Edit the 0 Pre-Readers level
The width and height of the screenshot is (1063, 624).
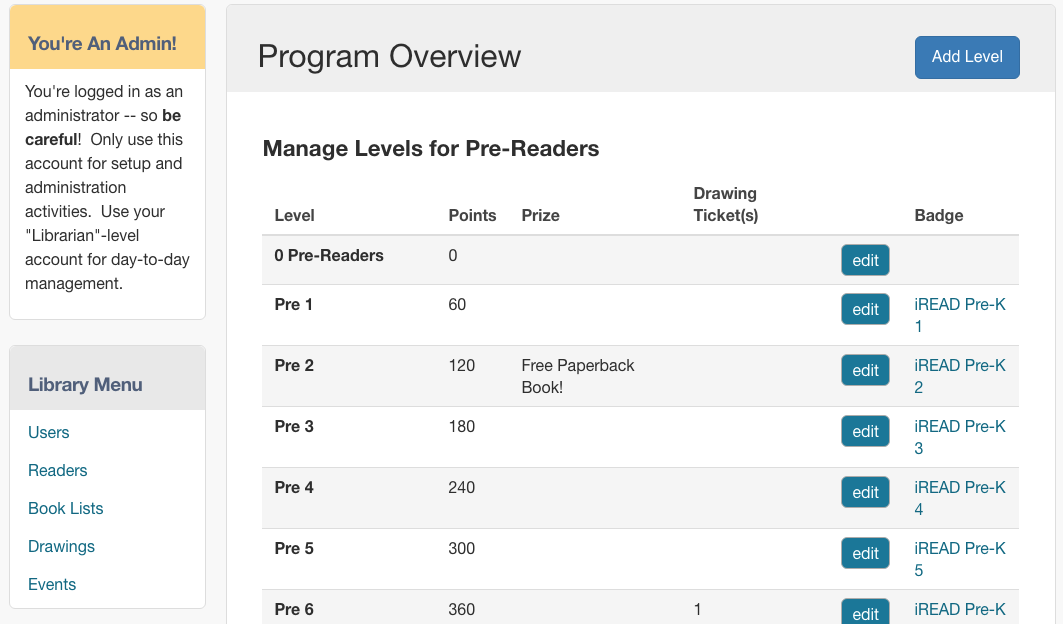pyautogui.click(x=865, y=260)
